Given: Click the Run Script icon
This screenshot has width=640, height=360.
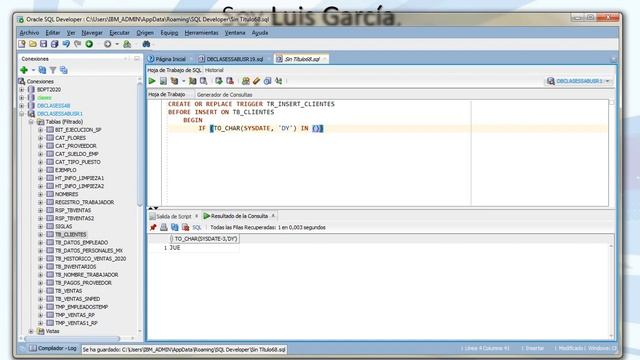Looking at the screenshot, I should (x=163, y=81).
